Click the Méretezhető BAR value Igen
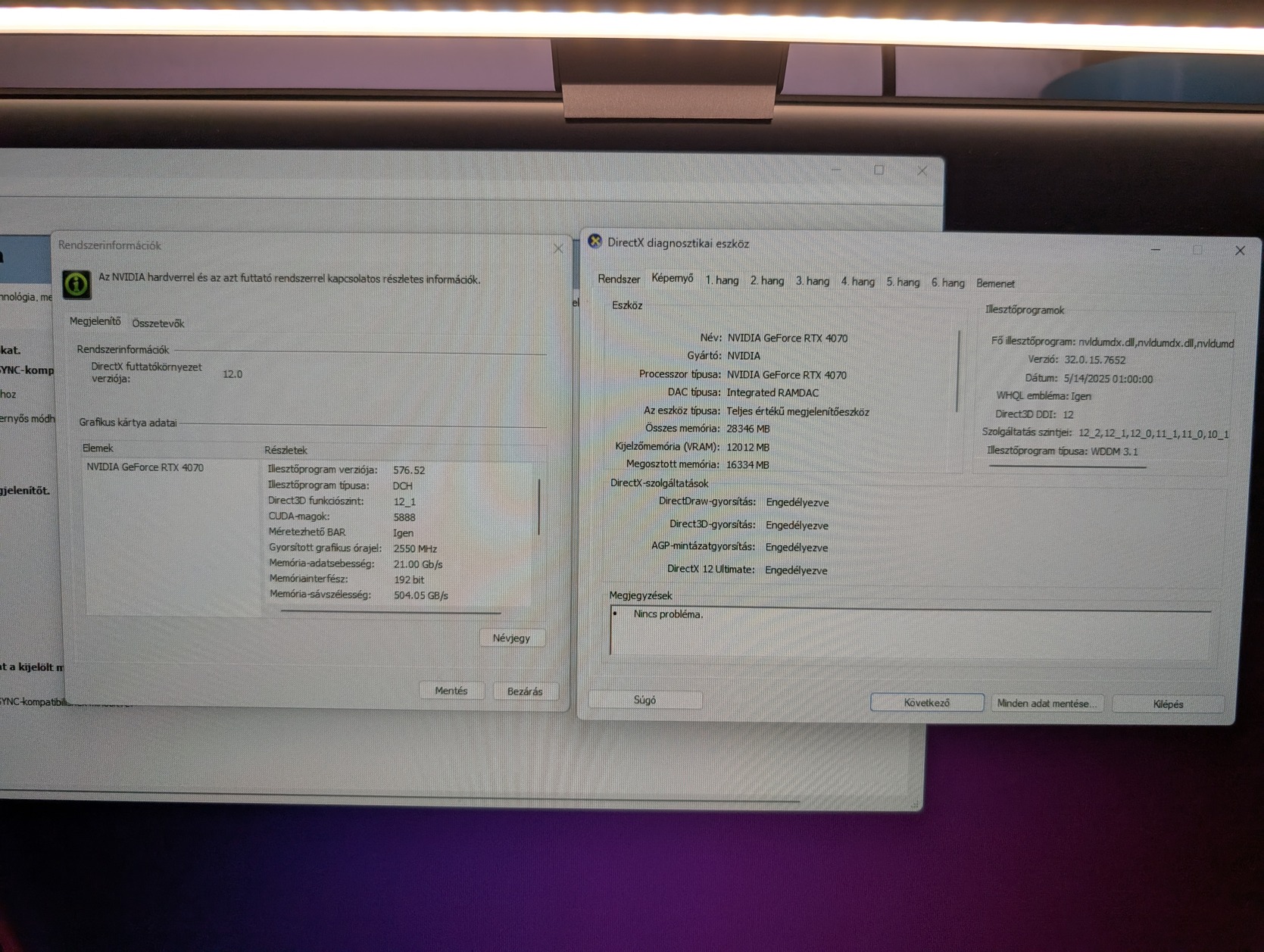This screenshot has height=952, width=1264. pos(403,532)
